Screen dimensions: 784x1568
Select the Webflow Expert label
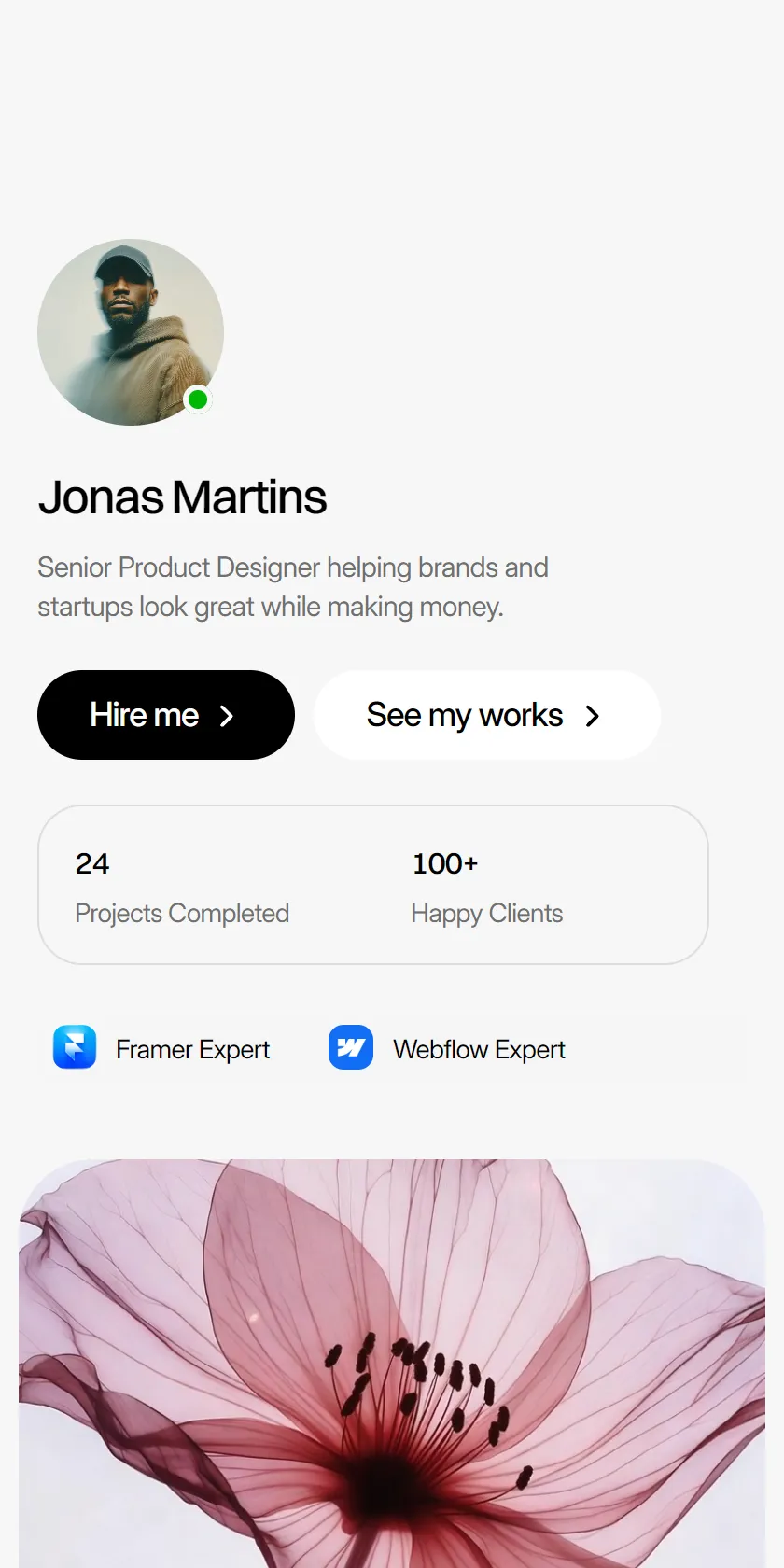479,1050
